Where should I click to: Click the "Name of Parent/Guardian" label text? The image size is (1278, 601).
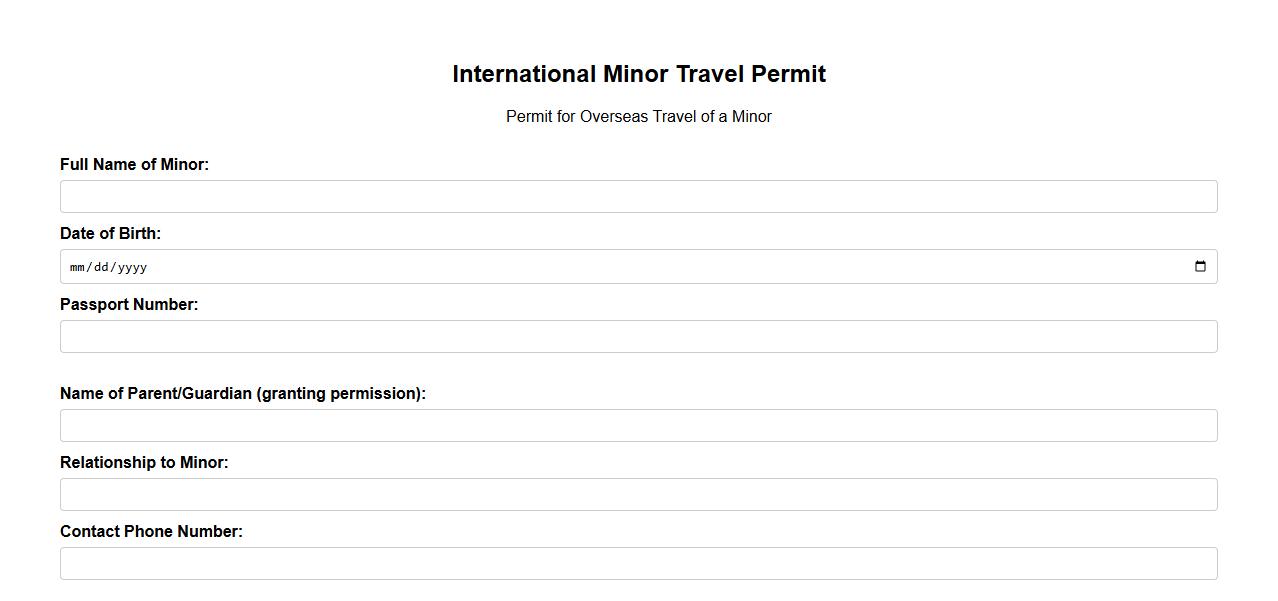(156, 393)
